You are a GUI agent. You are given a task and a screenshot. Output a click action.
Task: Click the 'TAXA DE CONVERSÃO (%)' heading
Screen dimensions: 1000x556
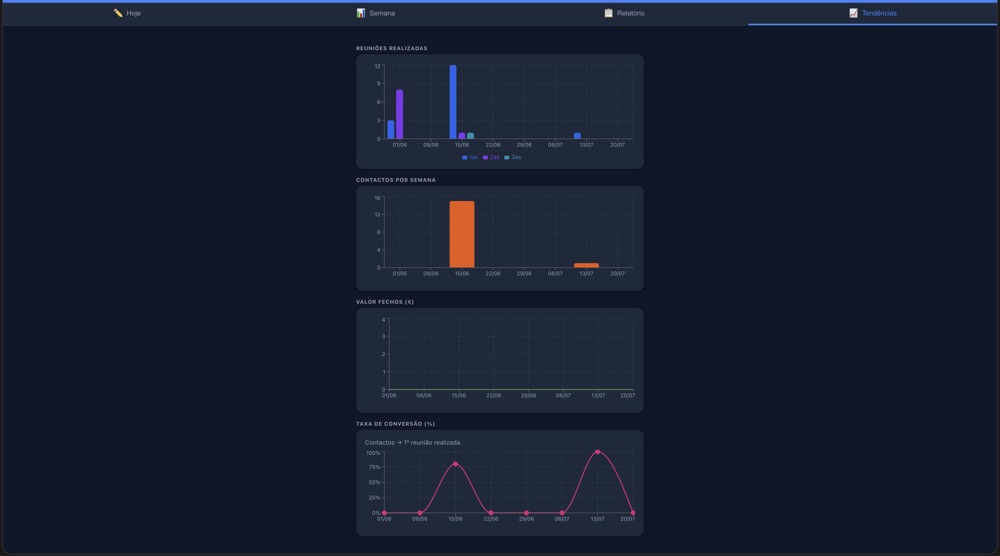pyautogui.click(x=395, y=424)
